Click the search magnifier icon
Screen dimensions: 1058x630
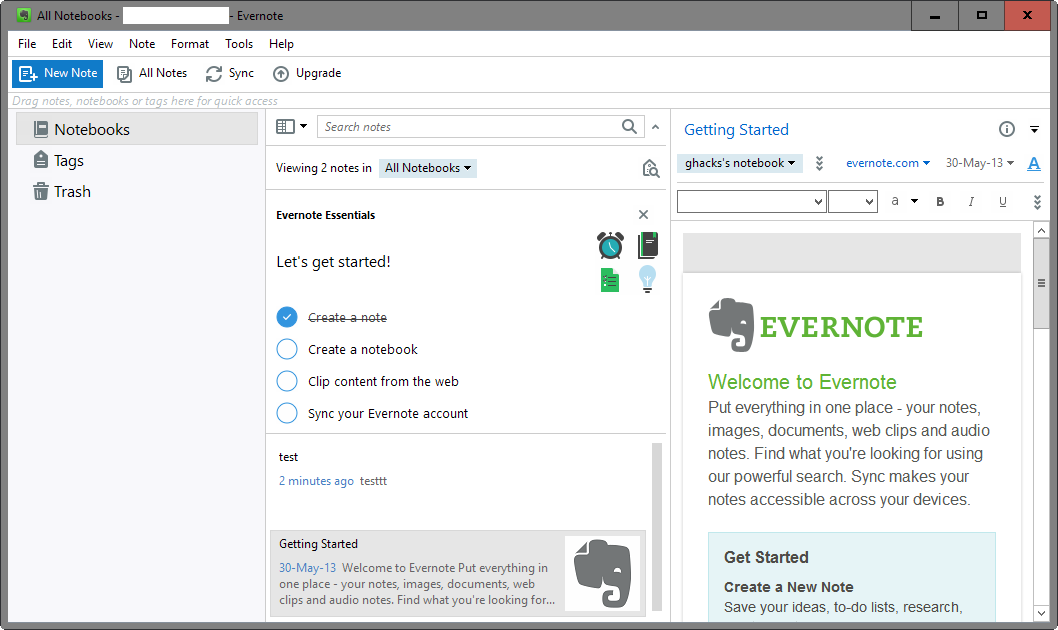(629, 127)
